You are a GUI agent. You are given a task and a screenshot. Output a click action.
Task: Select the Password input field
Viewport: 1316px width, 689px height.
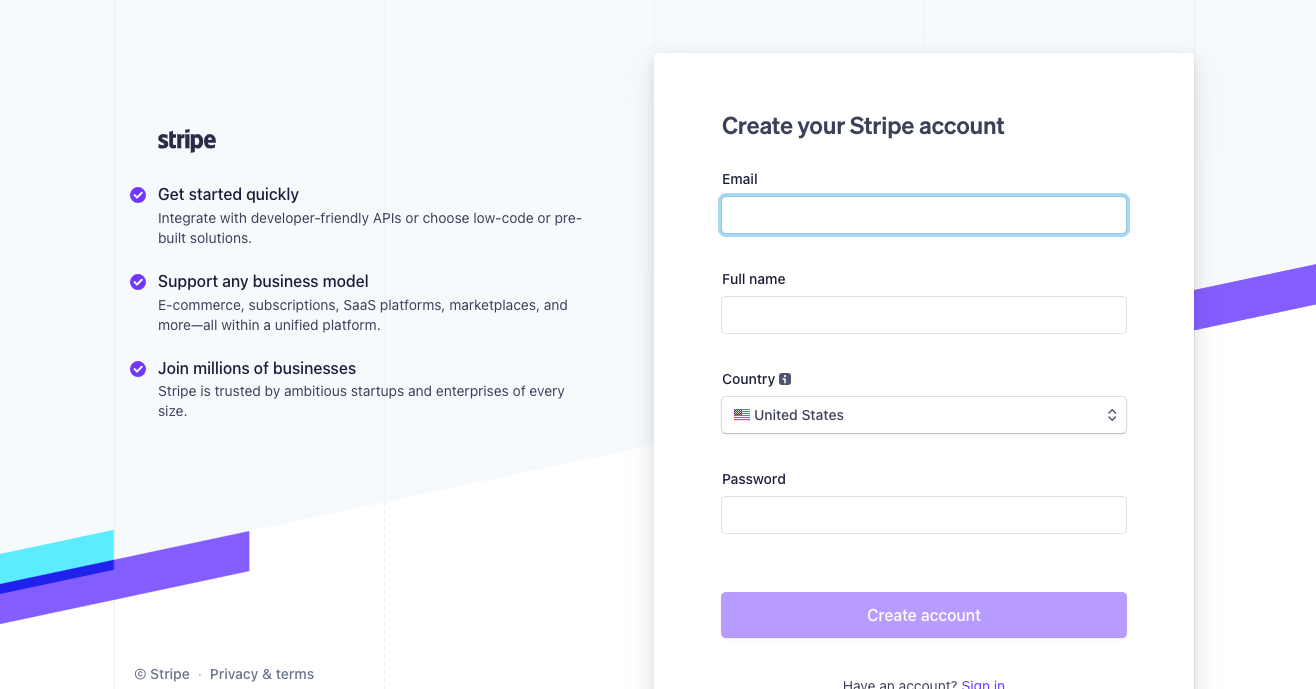point(923,515)
